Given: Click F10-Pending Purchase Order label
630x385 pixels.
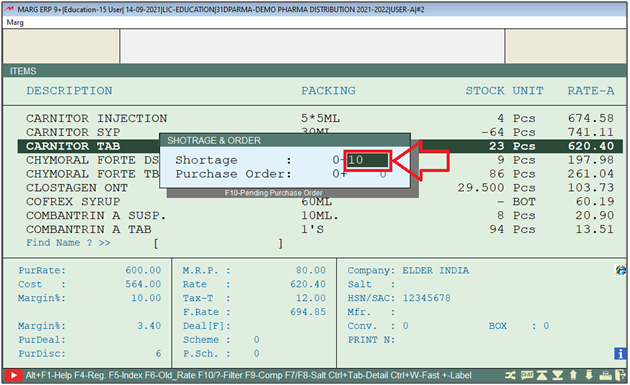Looking at the screenshot, I should tap(274, 193).
